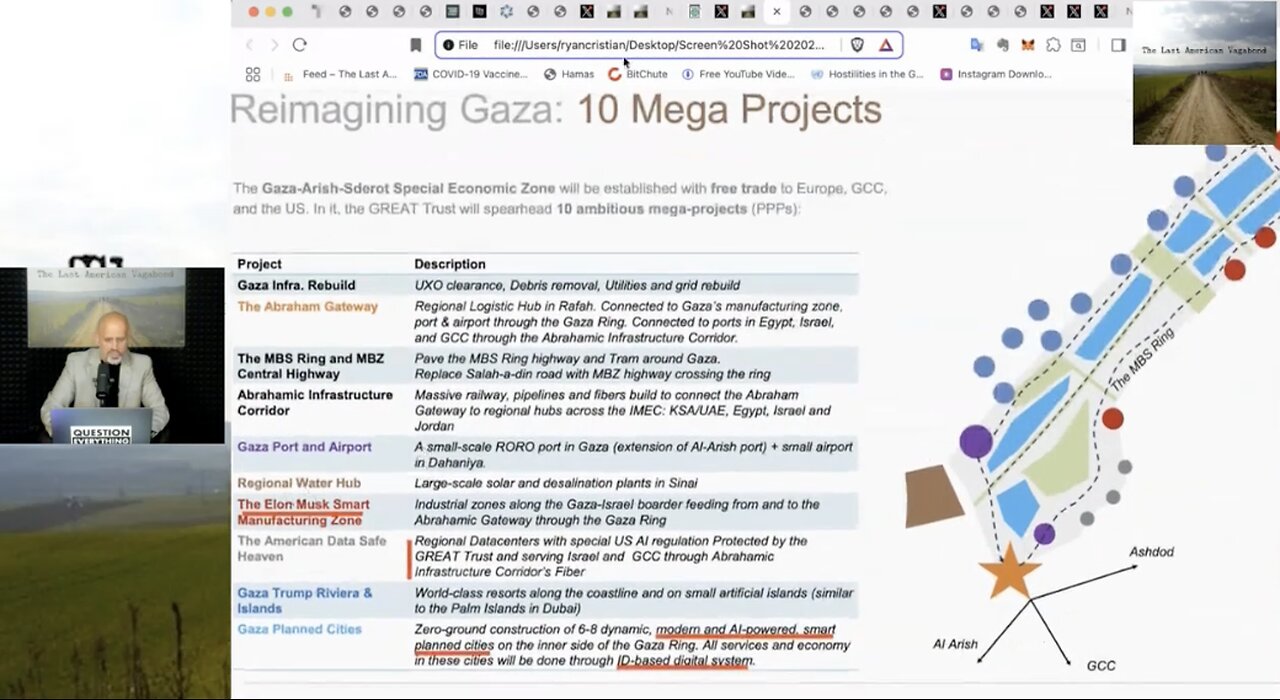Screen dimensions: 1280x700
Task: Reload the current page
Action: click(299, 45)
